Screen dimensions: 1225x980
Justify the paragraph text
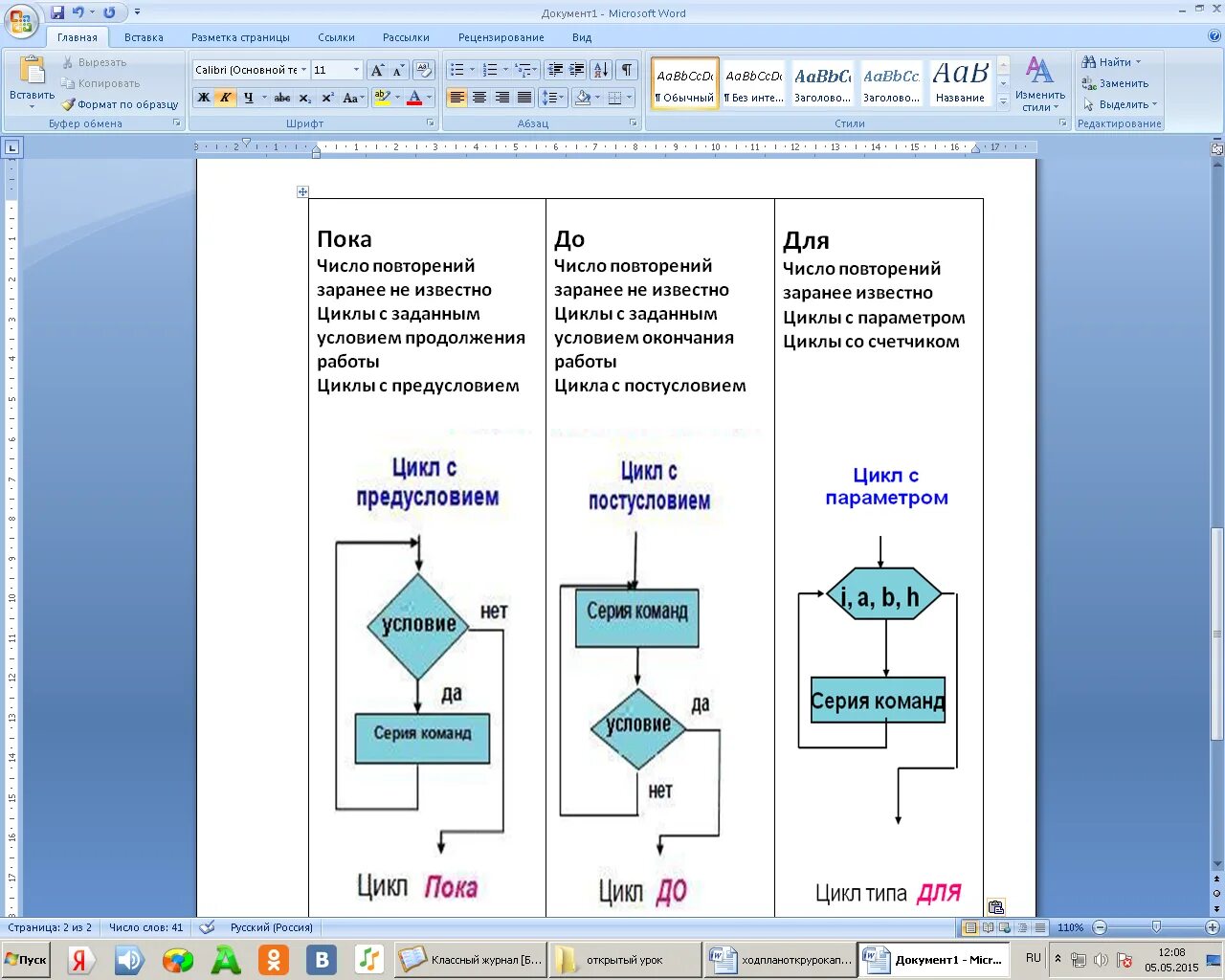point(523,98)
